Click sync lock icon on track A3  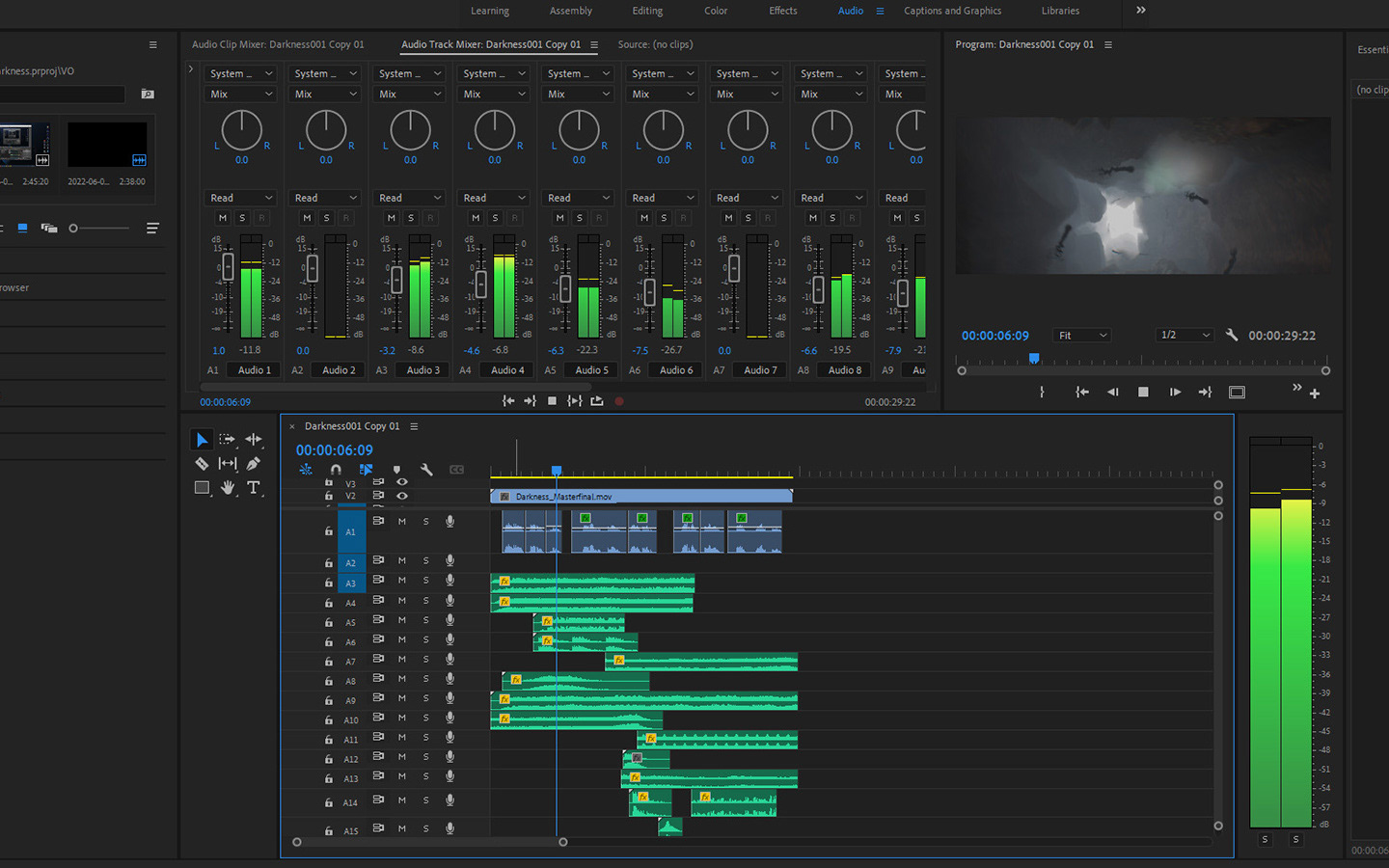coord(378,580)
